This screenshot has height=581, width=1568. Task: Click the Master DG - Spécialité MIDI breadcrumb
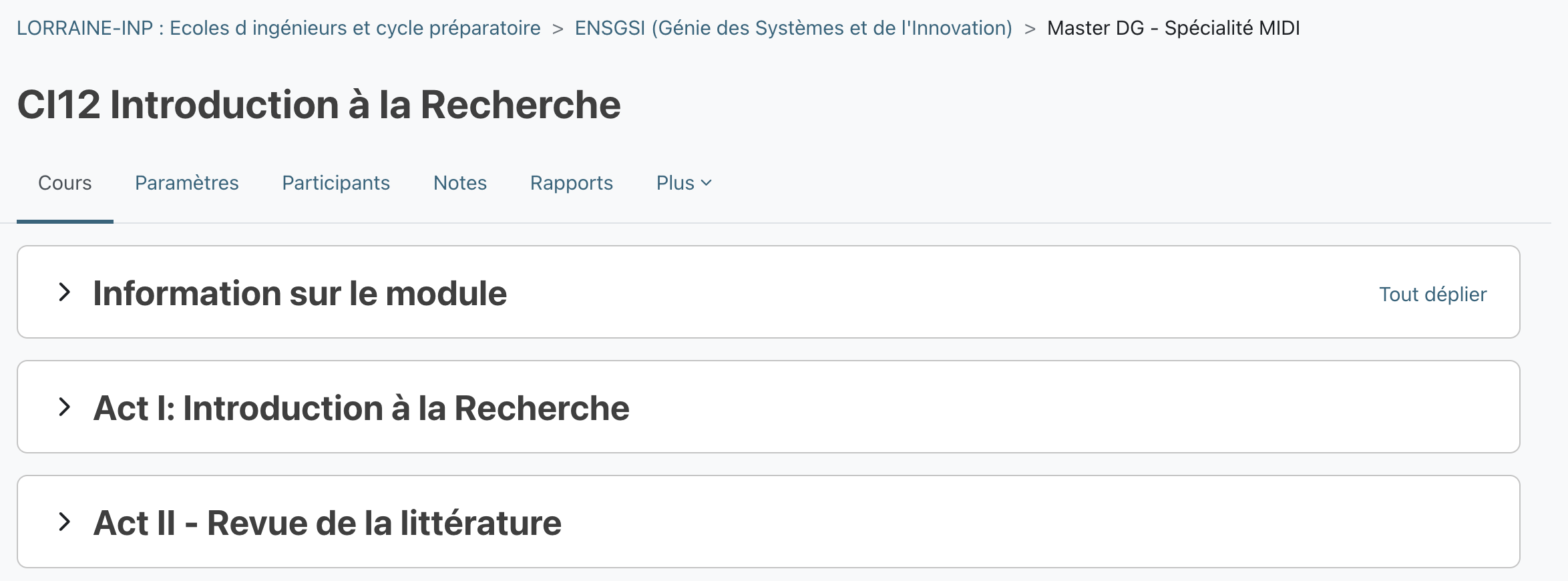point(1173,28)
